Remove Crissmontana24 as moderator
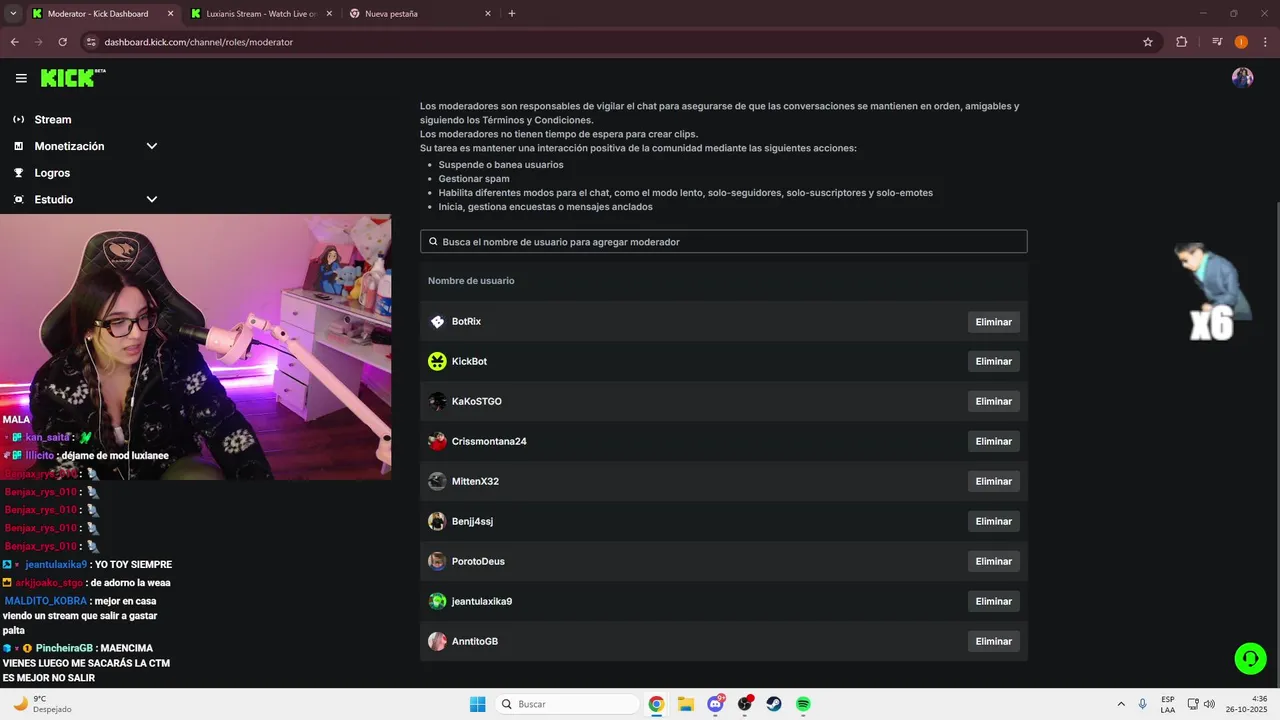This screenshot has height=720, width=1280. [x=993, y=441]
